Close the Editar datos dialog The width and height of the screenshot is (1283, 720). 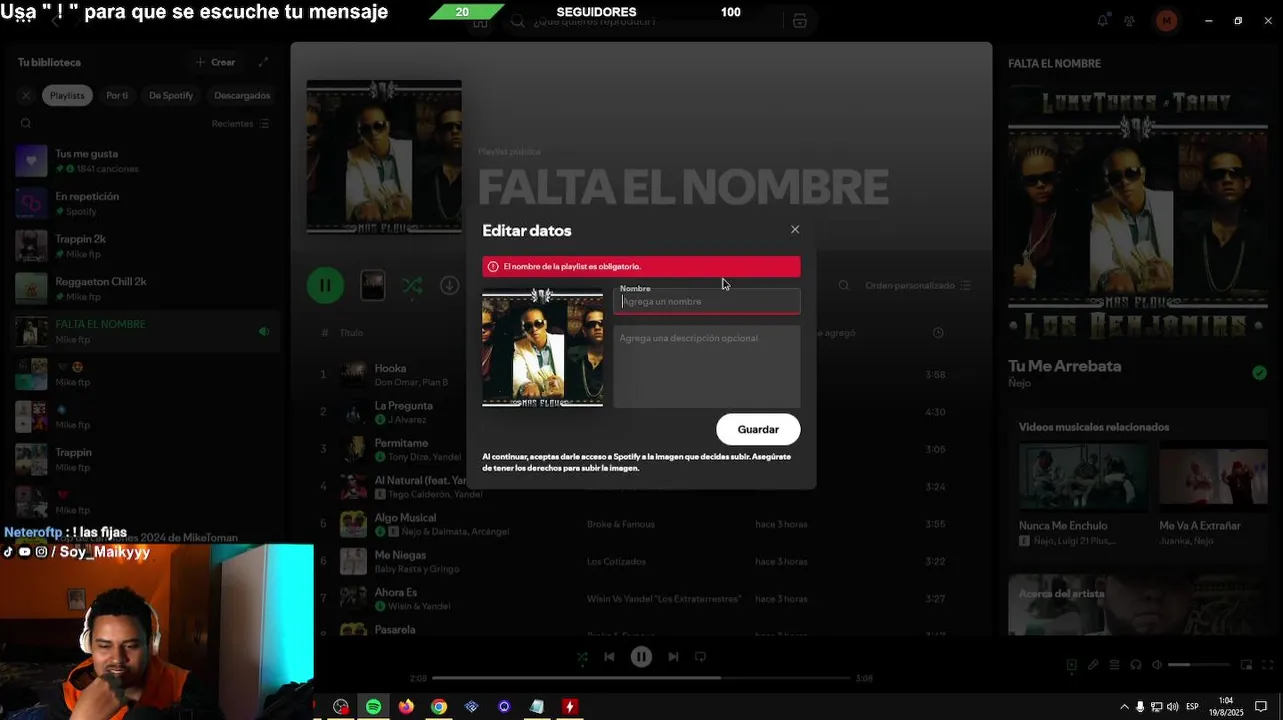(795, 229)
